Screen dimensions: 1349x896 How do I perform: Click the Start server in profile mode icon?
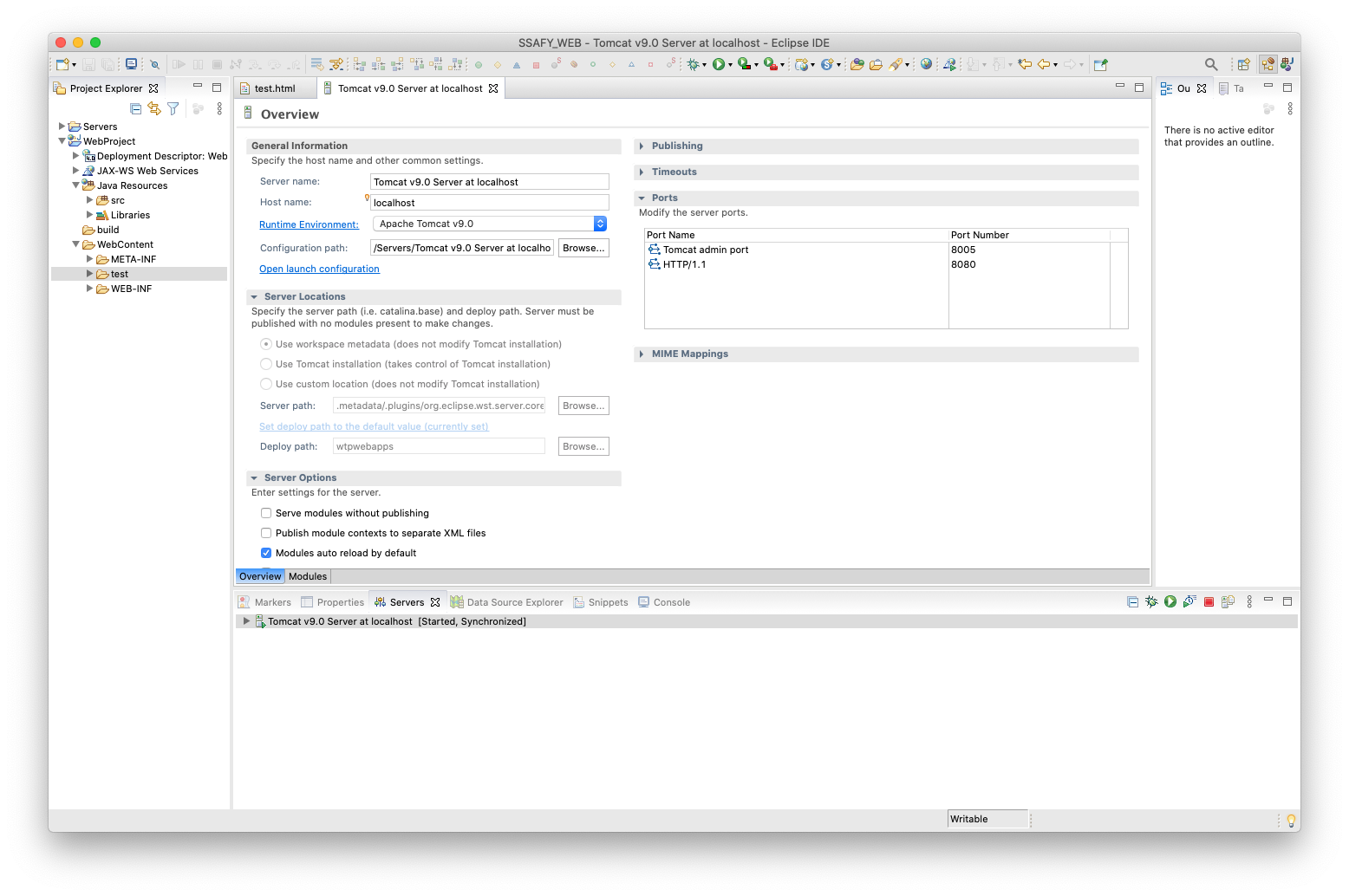[x=1189, y=601]
